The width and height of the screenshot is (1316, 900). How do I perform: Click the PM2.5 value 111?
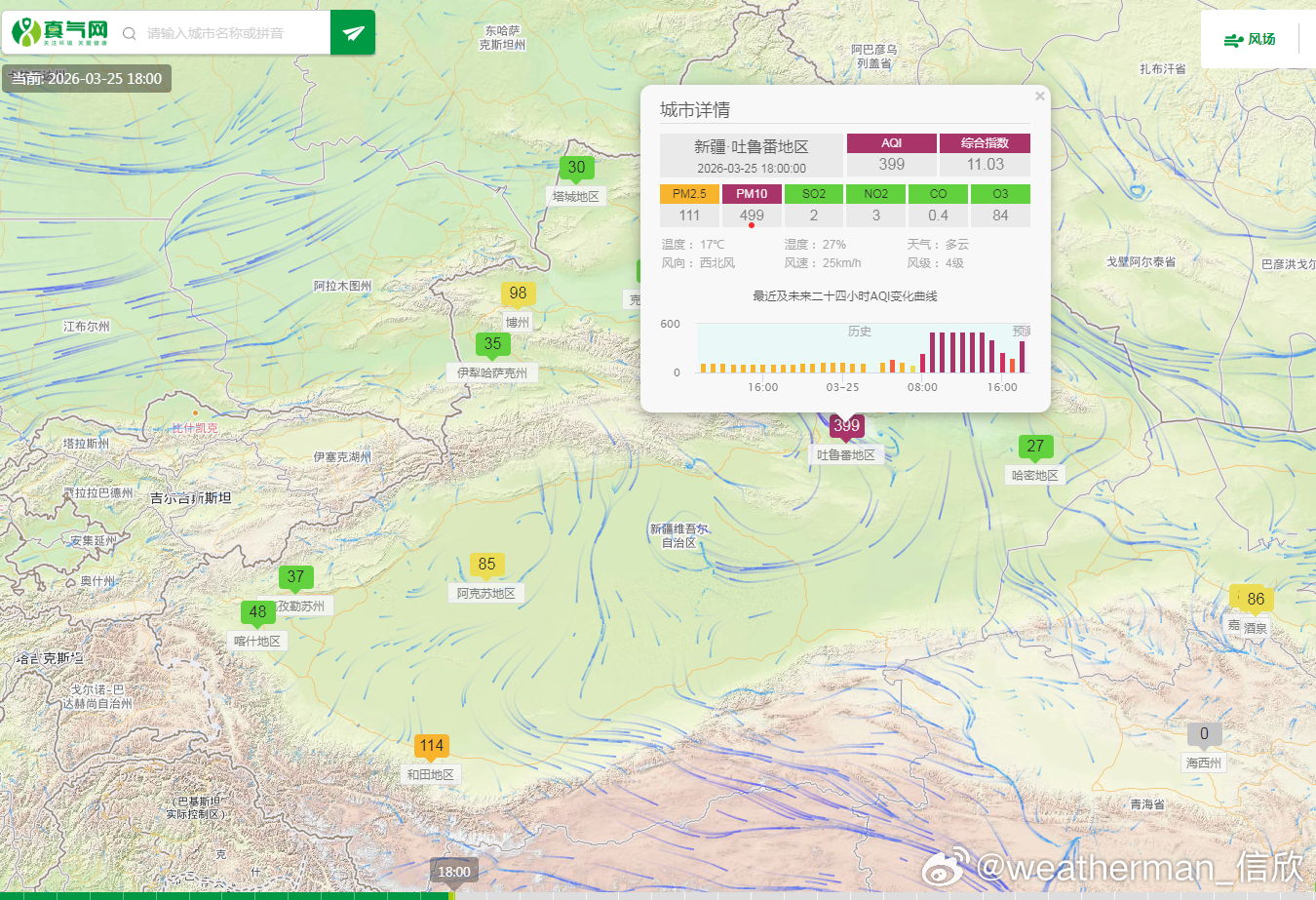tap(689, 215)
